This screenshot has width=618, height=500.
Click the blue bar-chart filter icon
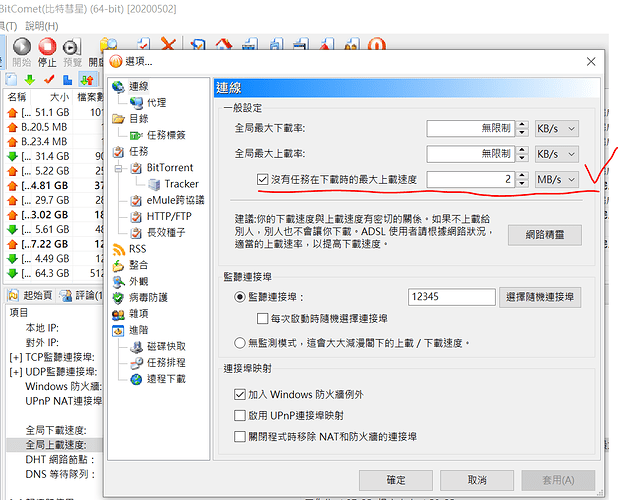[68, 80]
